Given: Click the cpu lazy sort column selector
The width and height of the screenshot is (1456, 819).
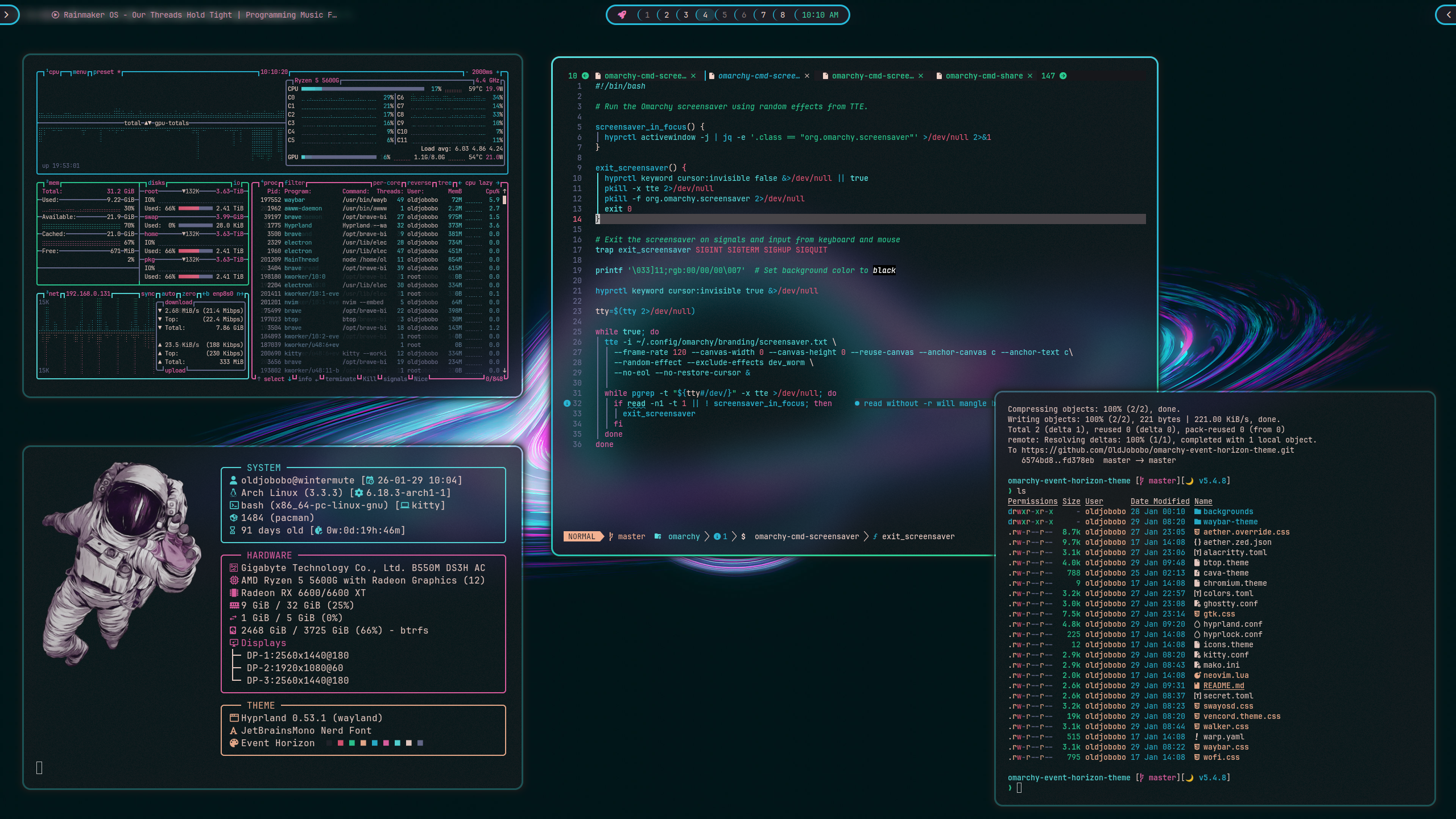Looking at the screenshot, I should [x=478, y=183].
